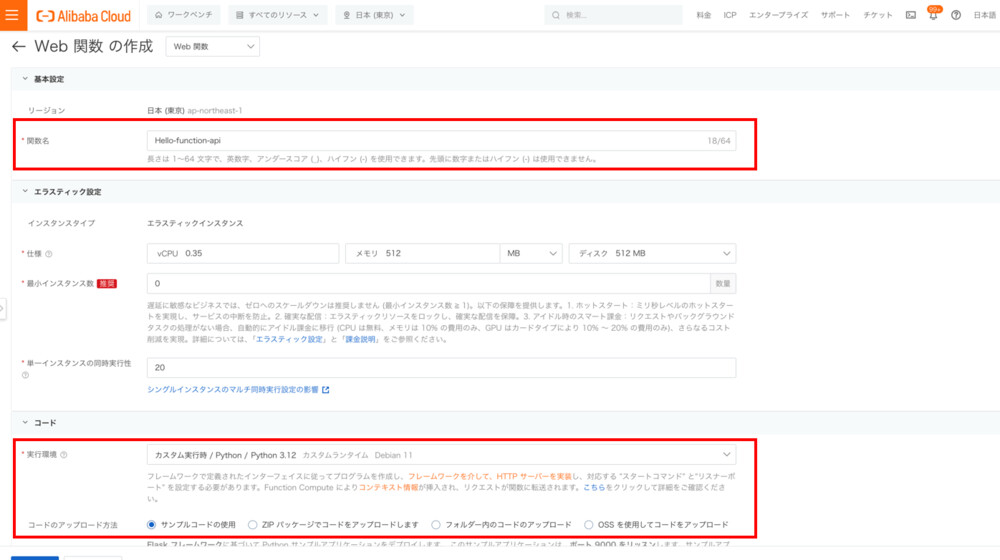Open the 実行環境 runtime dropdown
The image size is (1000, 560).
click(441, 455)
